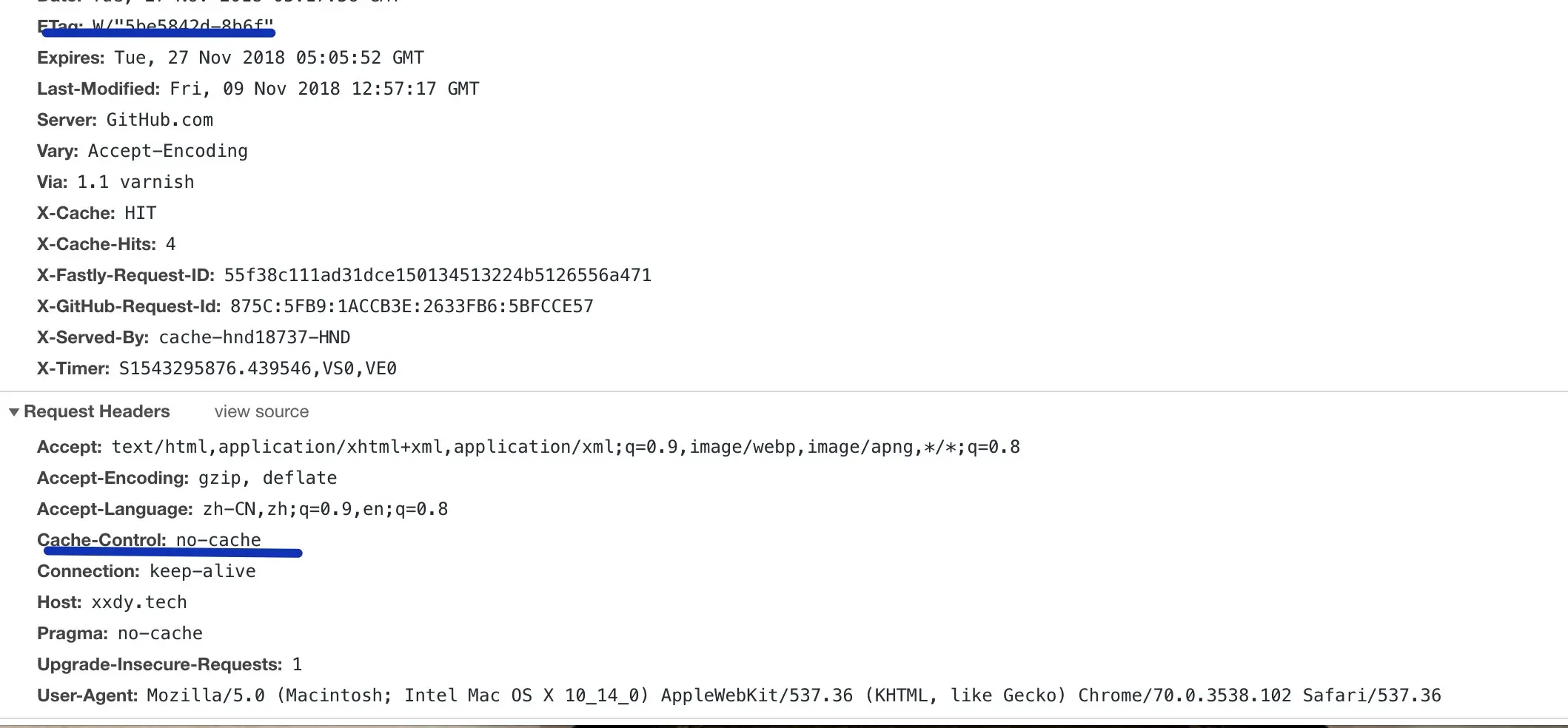Select the Server GitHub.com header

125,120
